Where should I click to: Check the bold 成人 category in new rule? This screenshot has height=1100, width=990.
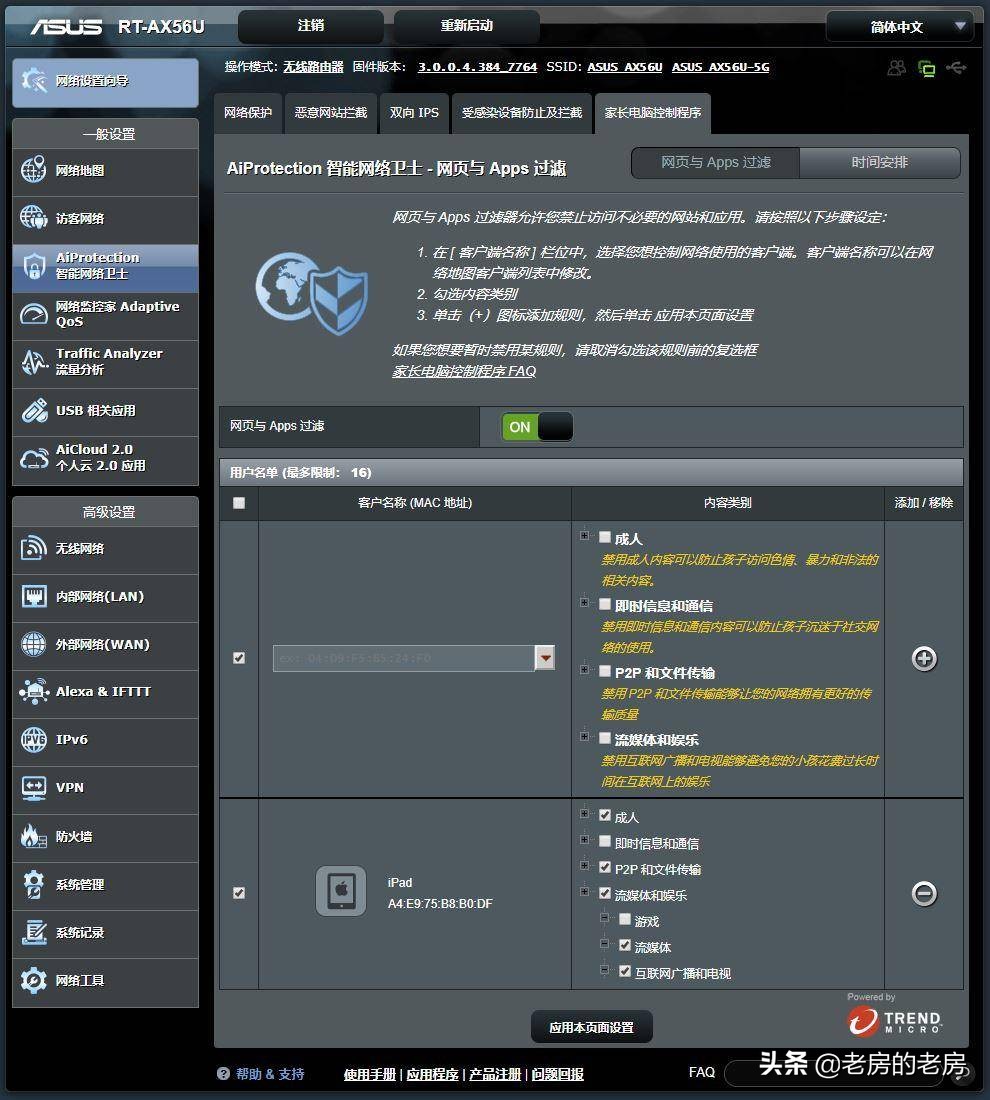coord(605,537)
